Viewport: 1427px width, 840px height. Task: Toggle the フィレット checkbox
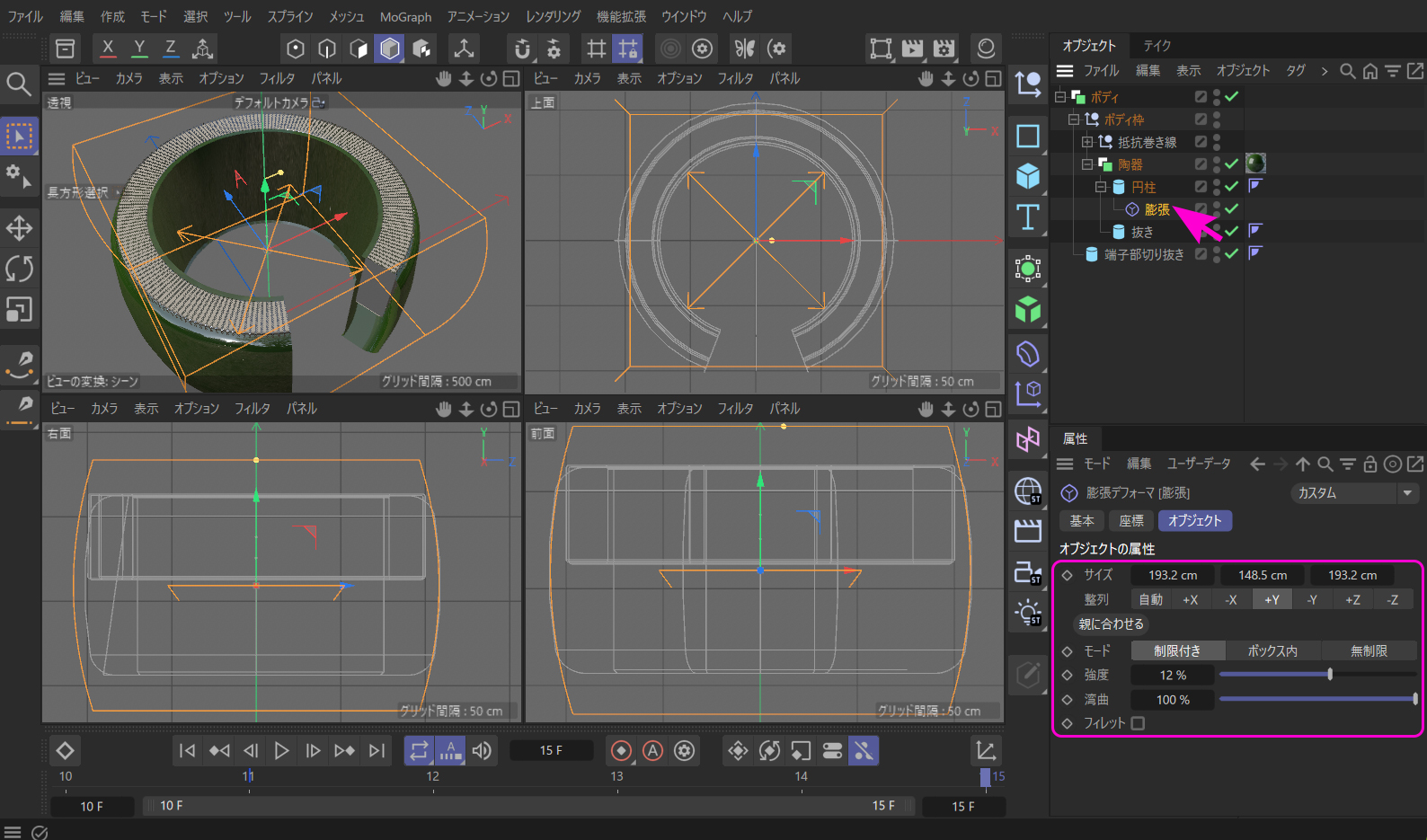(1138, 723)
